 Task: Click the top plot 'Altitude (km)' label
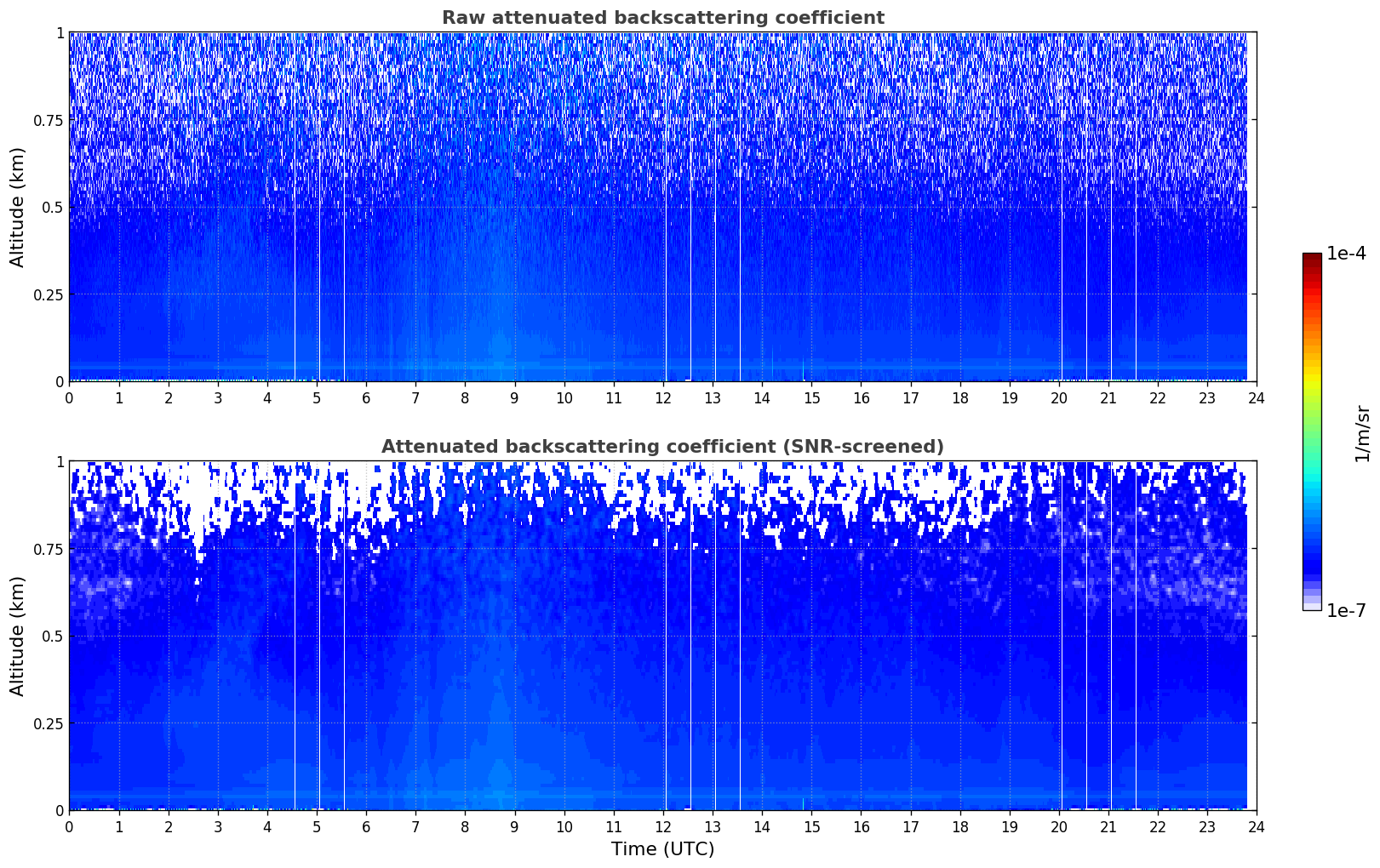click(x=18, y=207)
